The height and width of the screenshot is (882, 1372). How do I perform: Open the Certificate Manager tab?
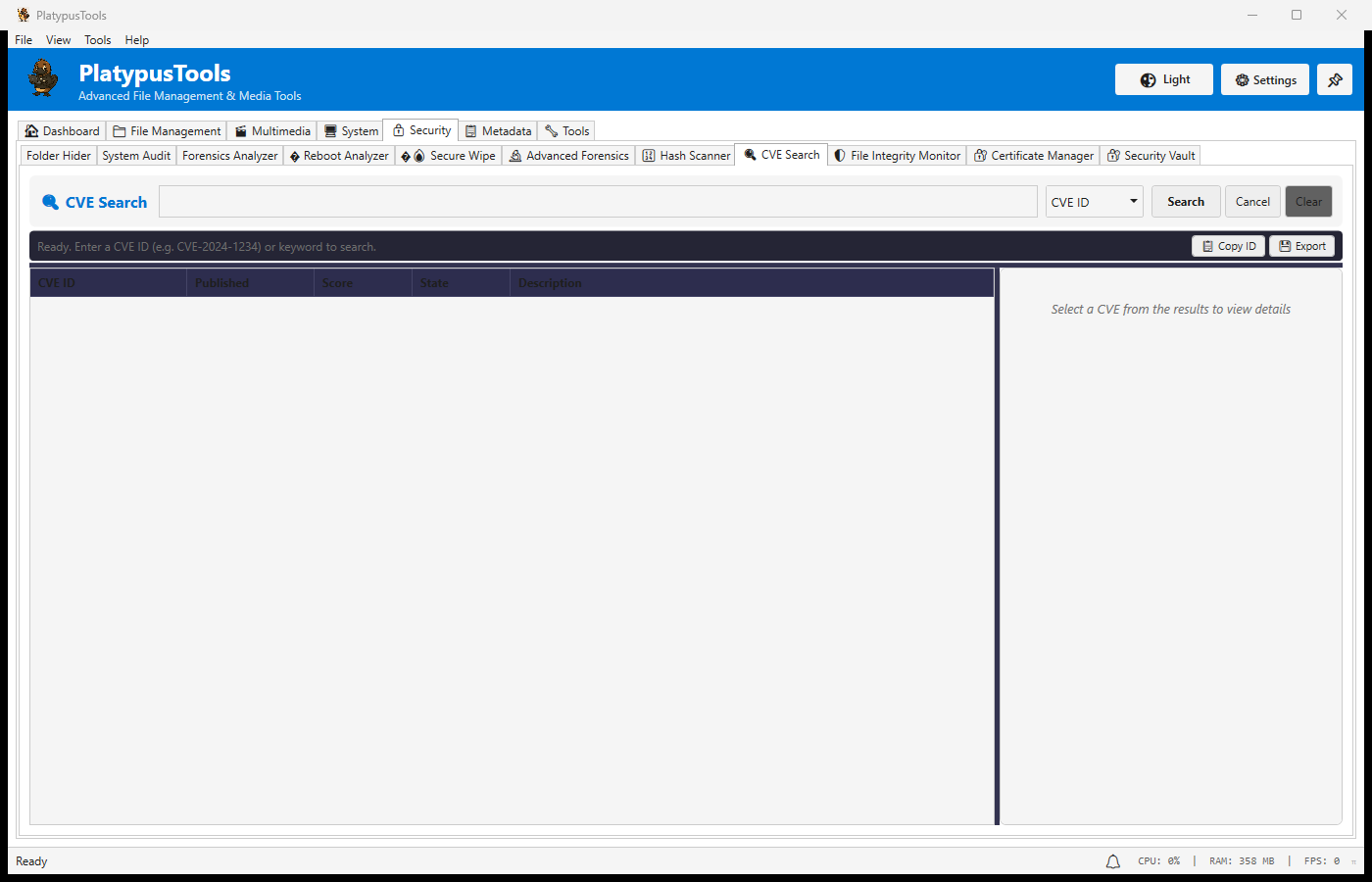1033,155
